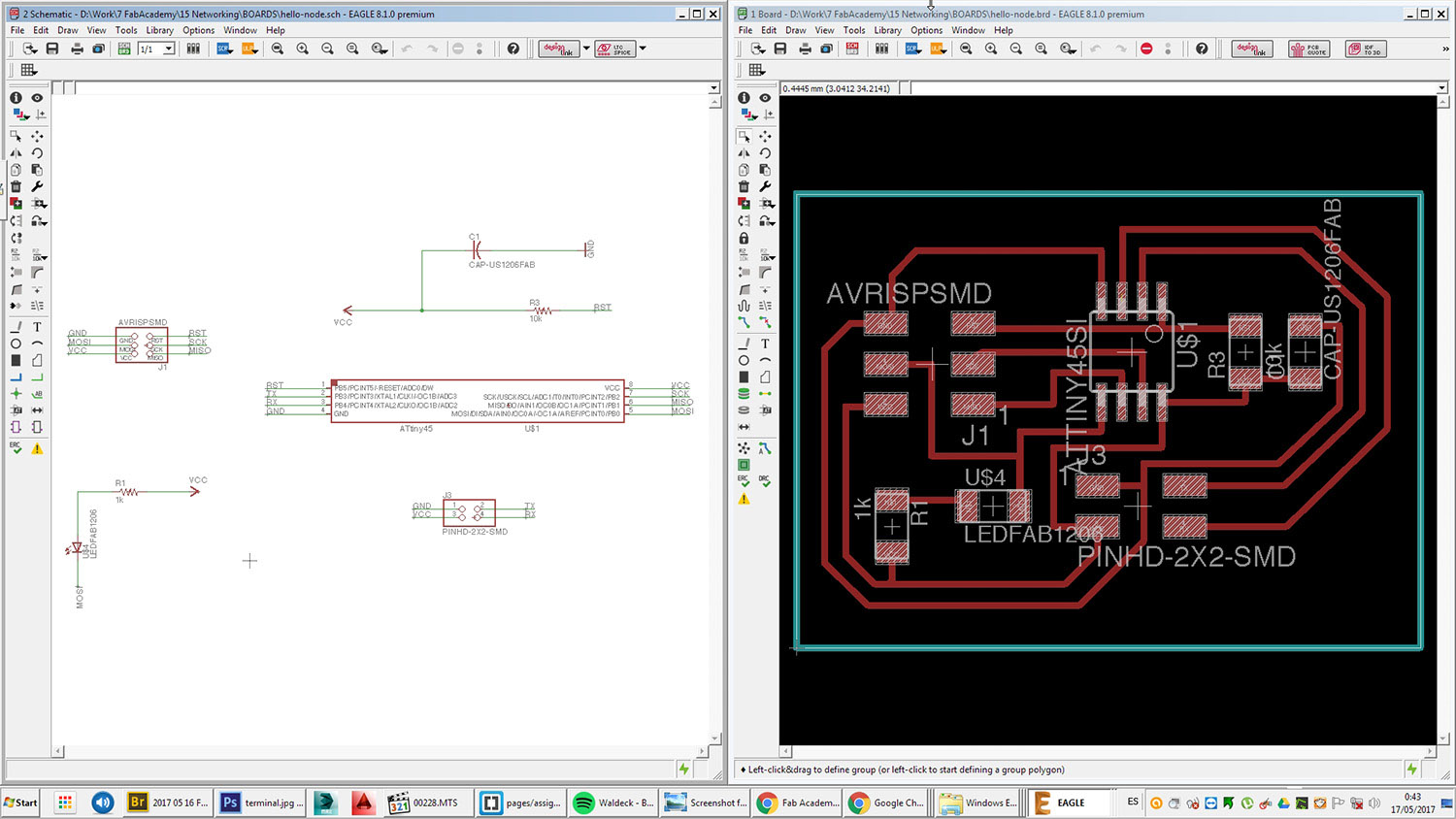This screenshot has width=1456, height=819.
Task: Launch LTC Spice from schematic toolbar
Action: coord(615,49)
